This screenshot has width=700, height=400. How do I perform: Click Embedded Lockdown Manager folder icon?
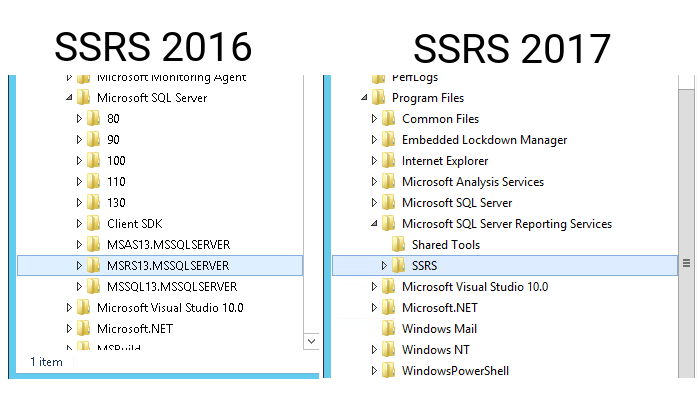click(x=388, y=139)
